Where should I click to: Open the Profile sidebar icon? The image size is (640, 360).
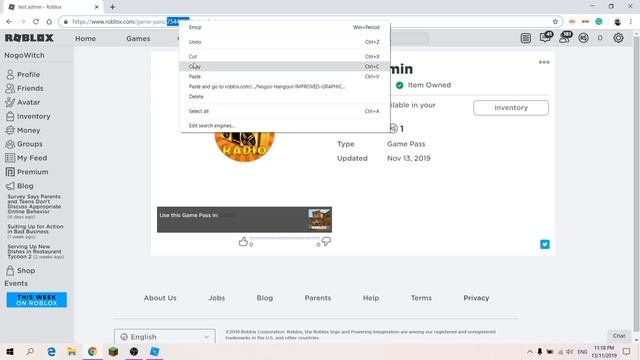pos(10,74)
